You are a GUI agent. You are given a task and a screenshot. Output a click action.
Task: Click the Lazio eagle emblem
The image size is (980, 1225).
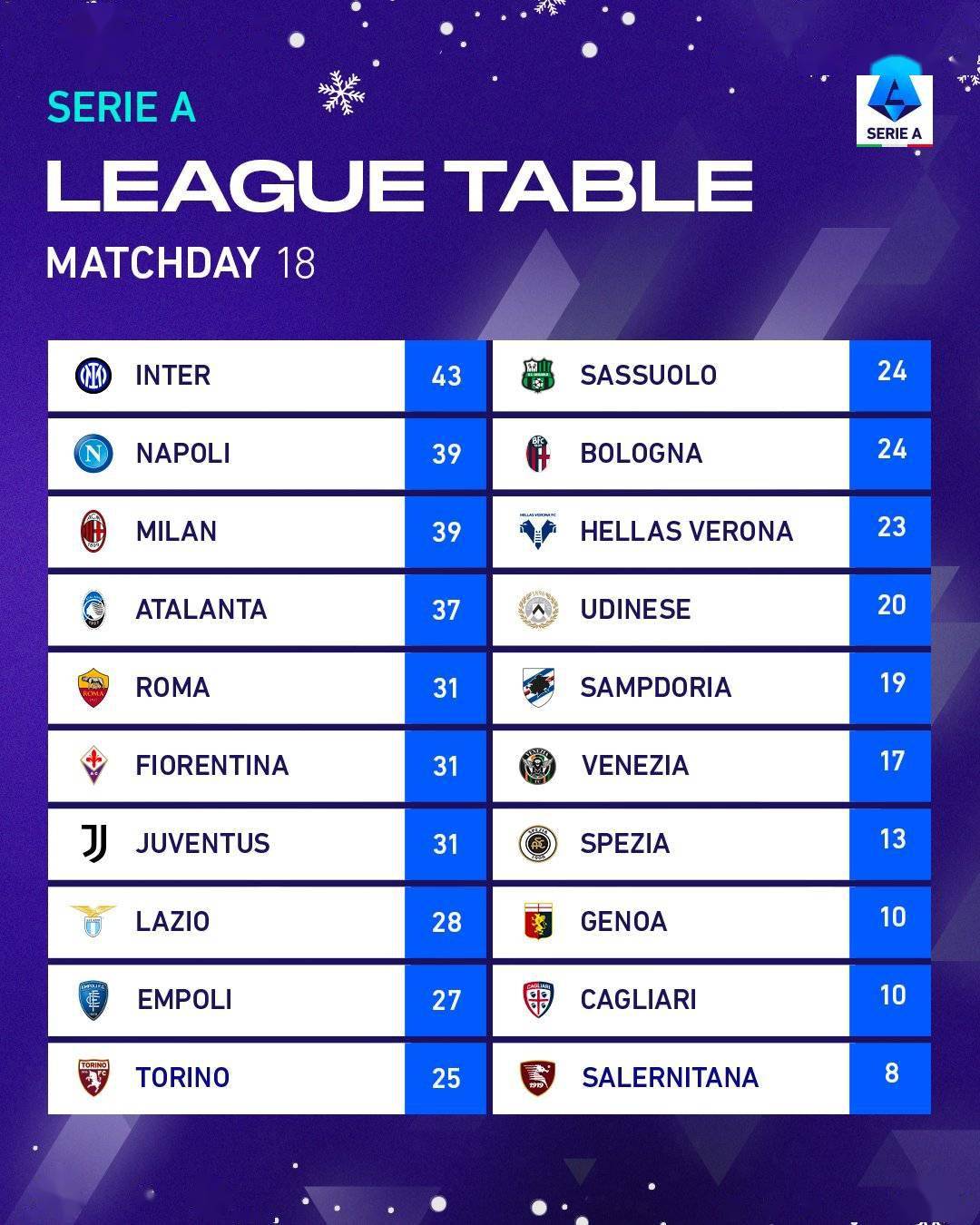[93, 920]
